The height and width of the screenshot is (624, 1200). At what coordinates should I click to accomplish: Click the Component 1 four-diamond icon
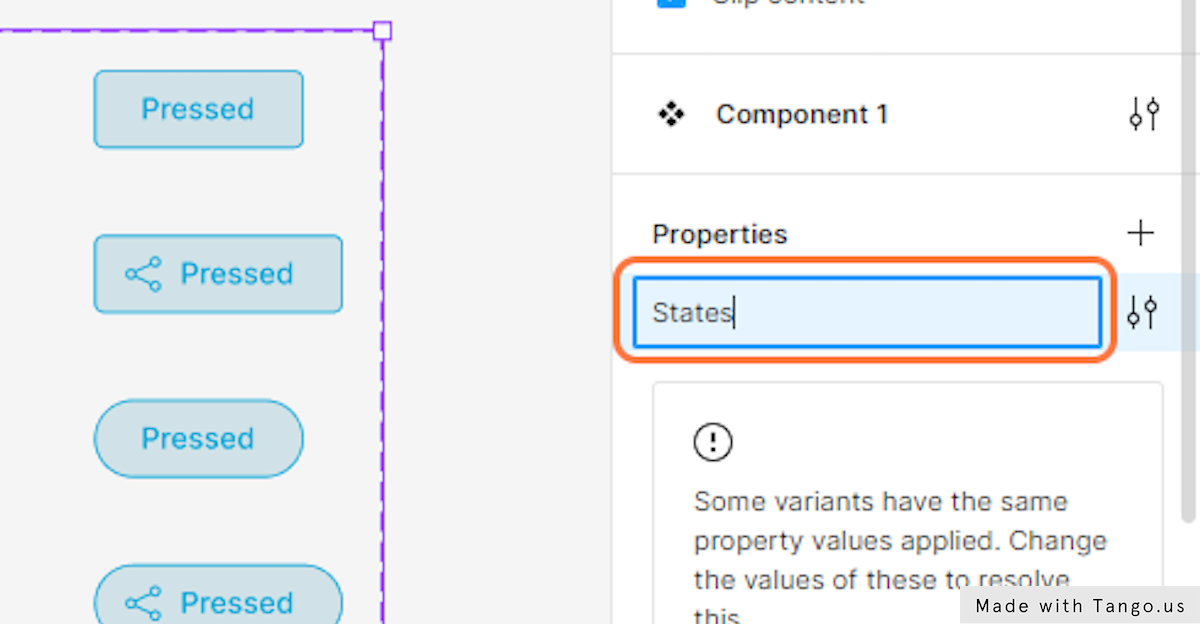coord(671,114)
